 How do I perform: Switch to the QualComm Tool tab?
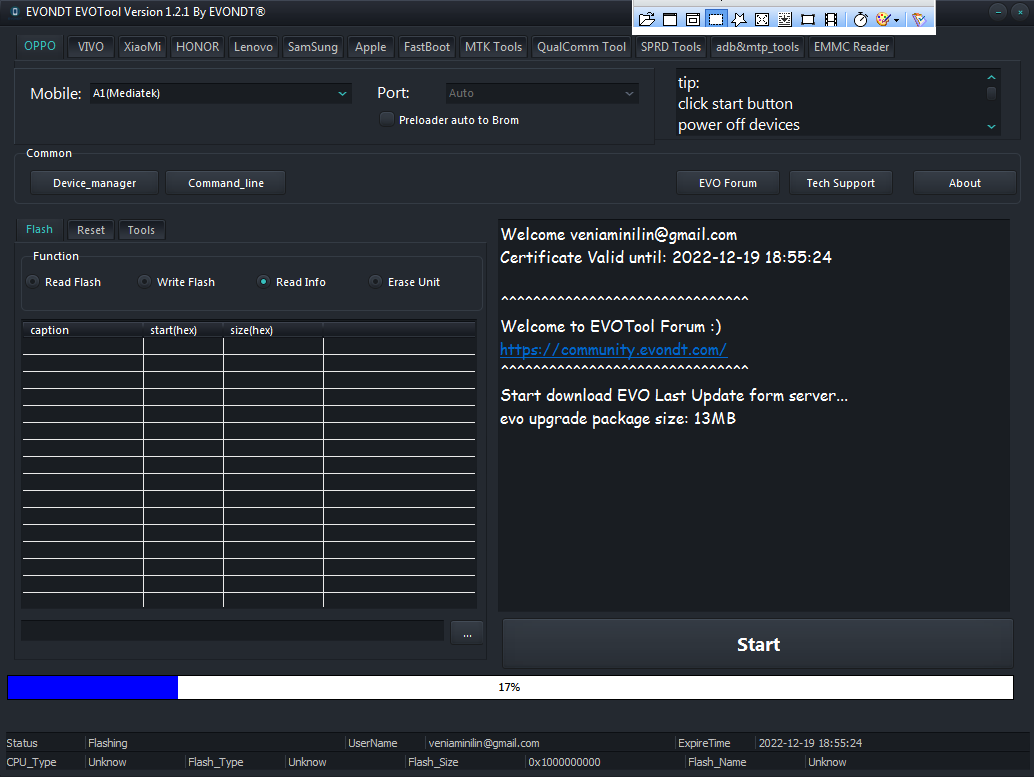581,47
